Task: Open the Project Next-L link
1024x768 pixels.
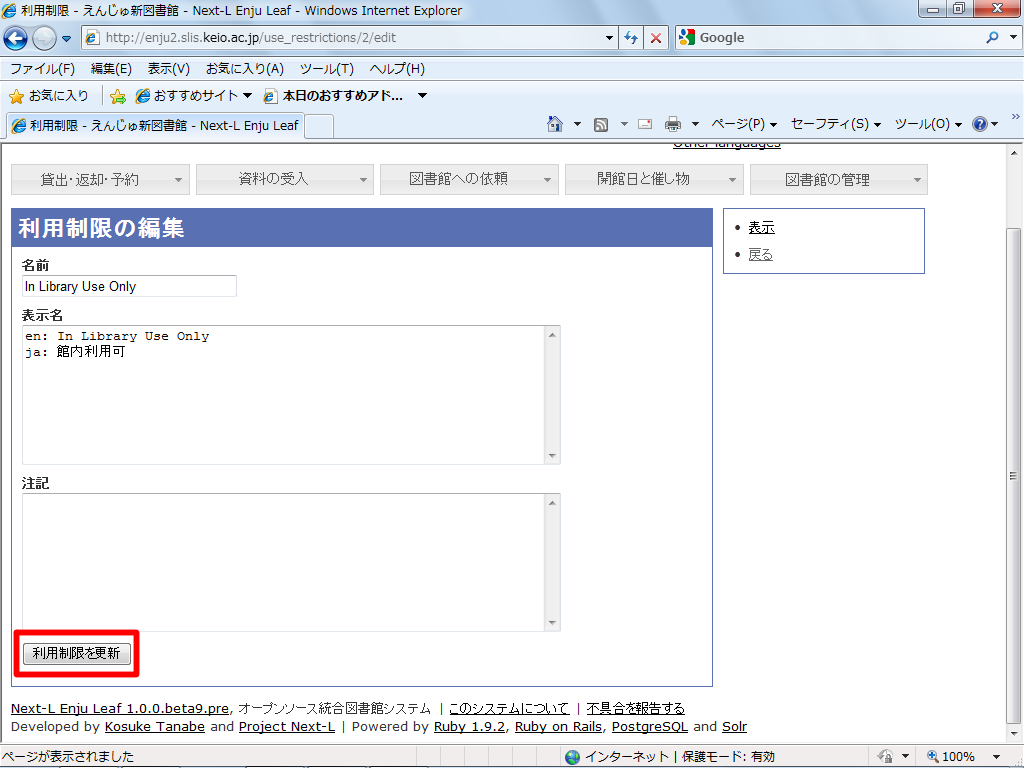Action: coord(287,727)
